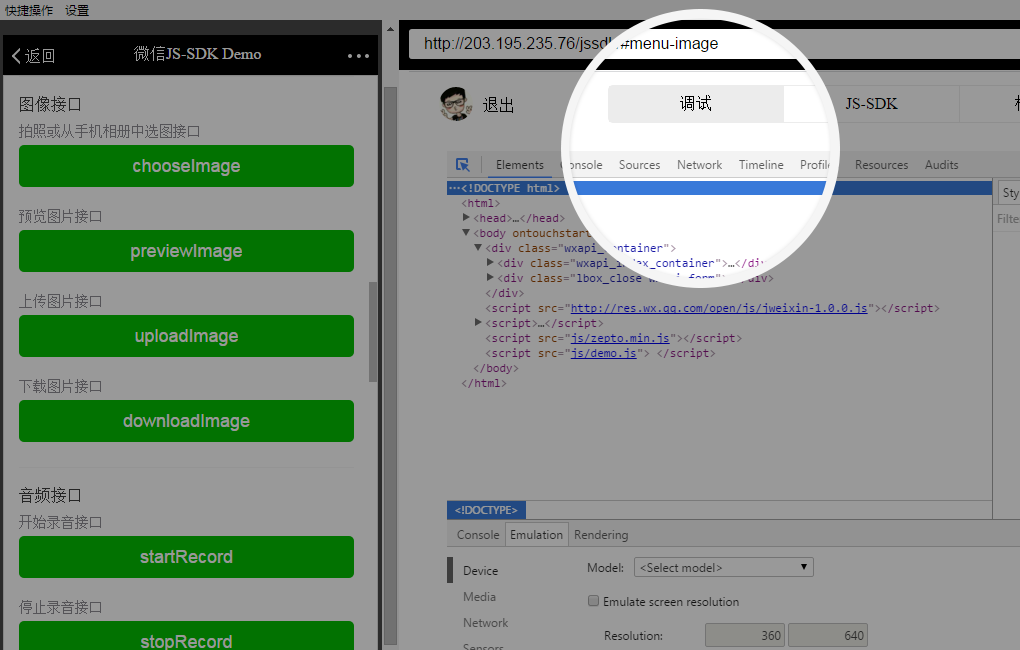Open the js/demo.js script link
Screen dimensions: 1020x650
pos(604,353)
